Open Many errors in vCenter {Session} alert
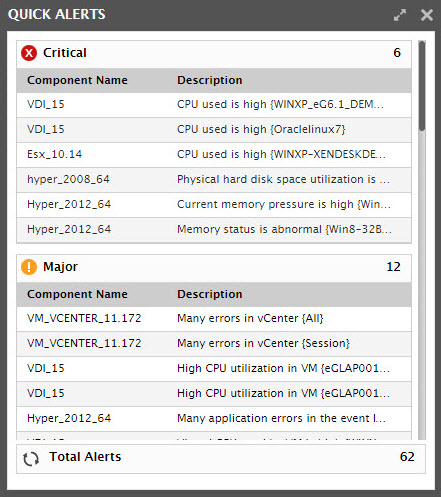Image resolution: width=441 pixels, height=497 pixels. (x=263, y=343)
